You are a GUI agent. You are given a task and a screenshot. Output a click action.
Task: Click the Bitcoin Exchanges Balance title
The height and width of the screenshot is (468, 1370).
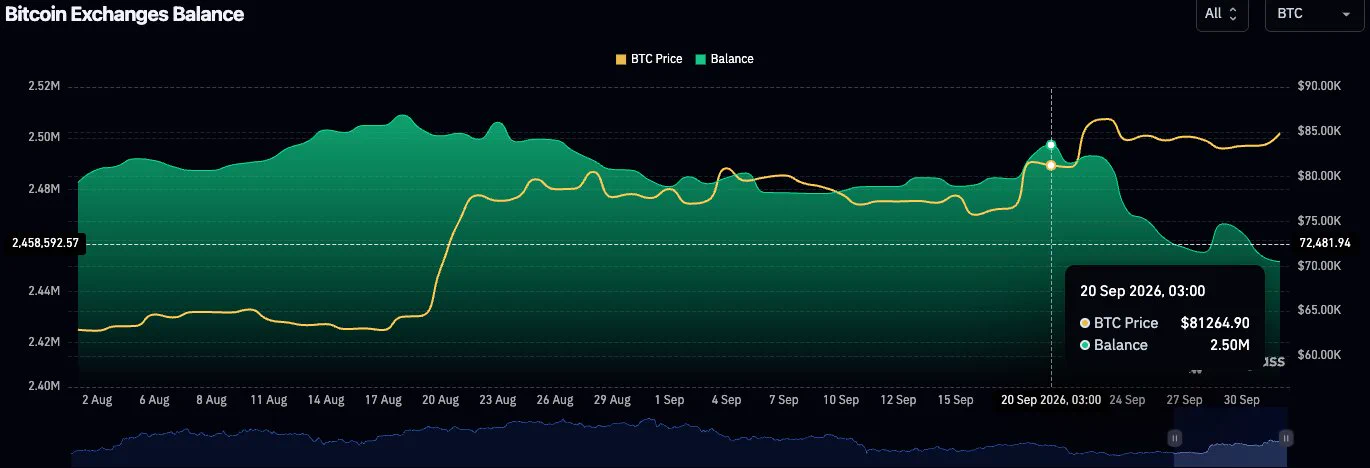(125, 14)
